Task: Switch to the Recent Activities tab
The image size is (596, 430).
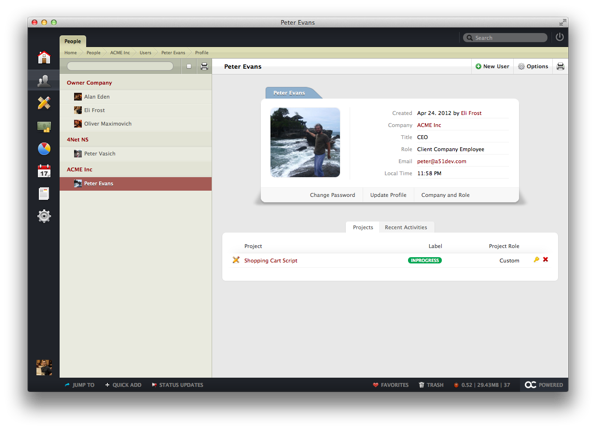Action: [x=406, y=227]
